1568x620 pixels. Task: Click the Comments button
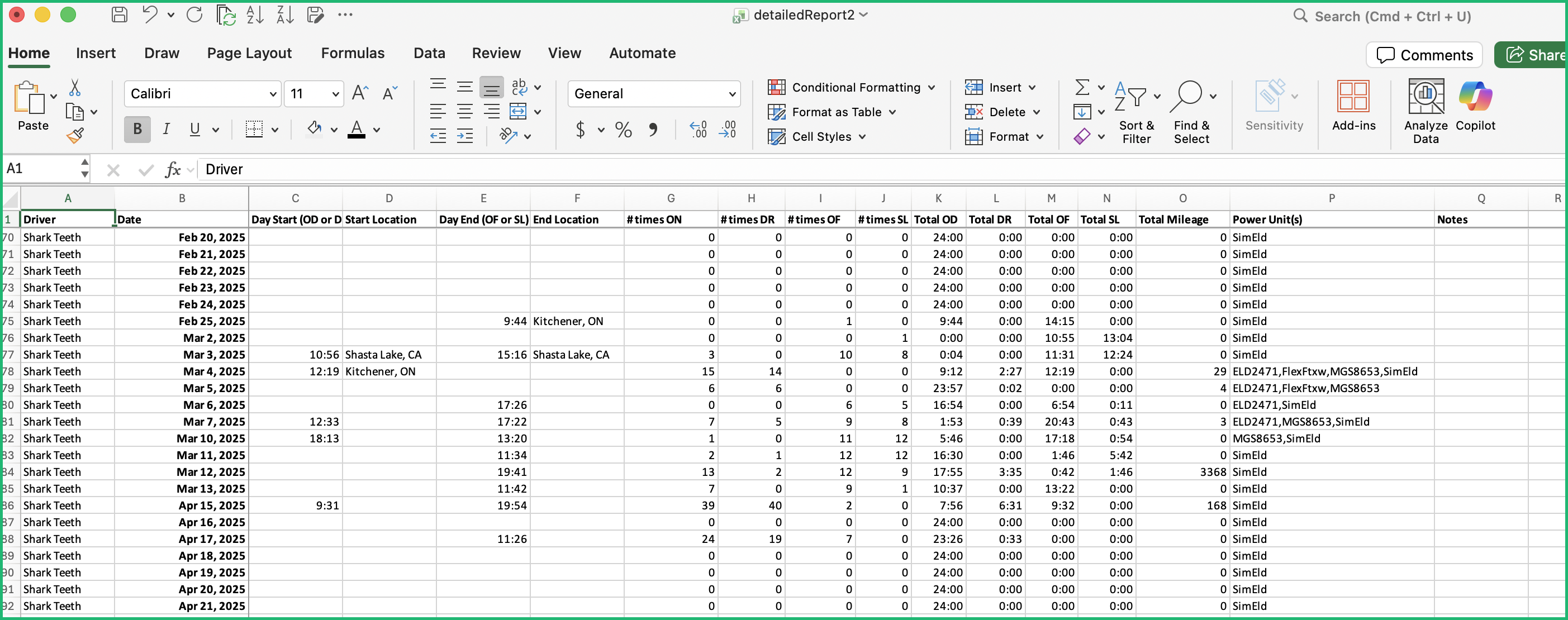coord(1424,55)
